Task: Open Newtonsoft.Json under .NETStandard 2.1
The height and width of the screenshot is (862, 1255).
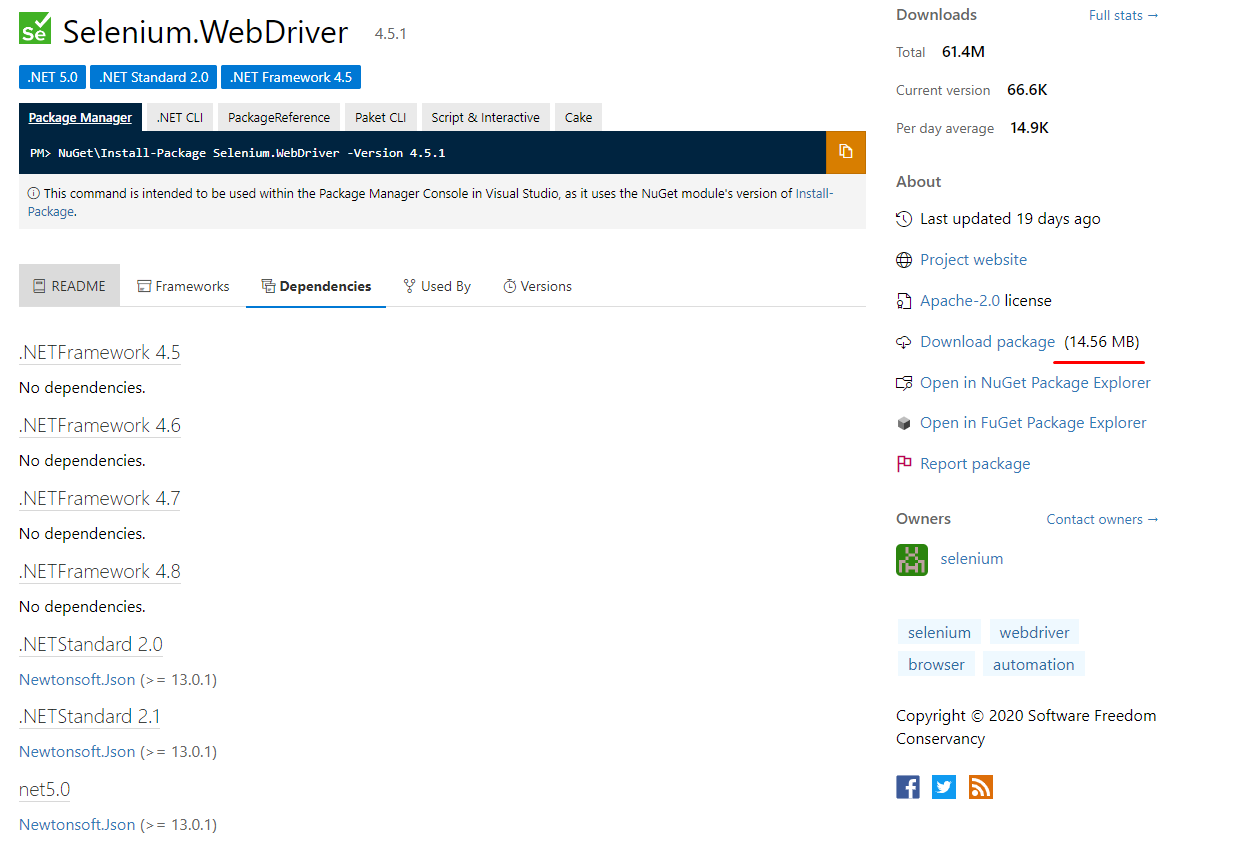Action: click(77, 752)
